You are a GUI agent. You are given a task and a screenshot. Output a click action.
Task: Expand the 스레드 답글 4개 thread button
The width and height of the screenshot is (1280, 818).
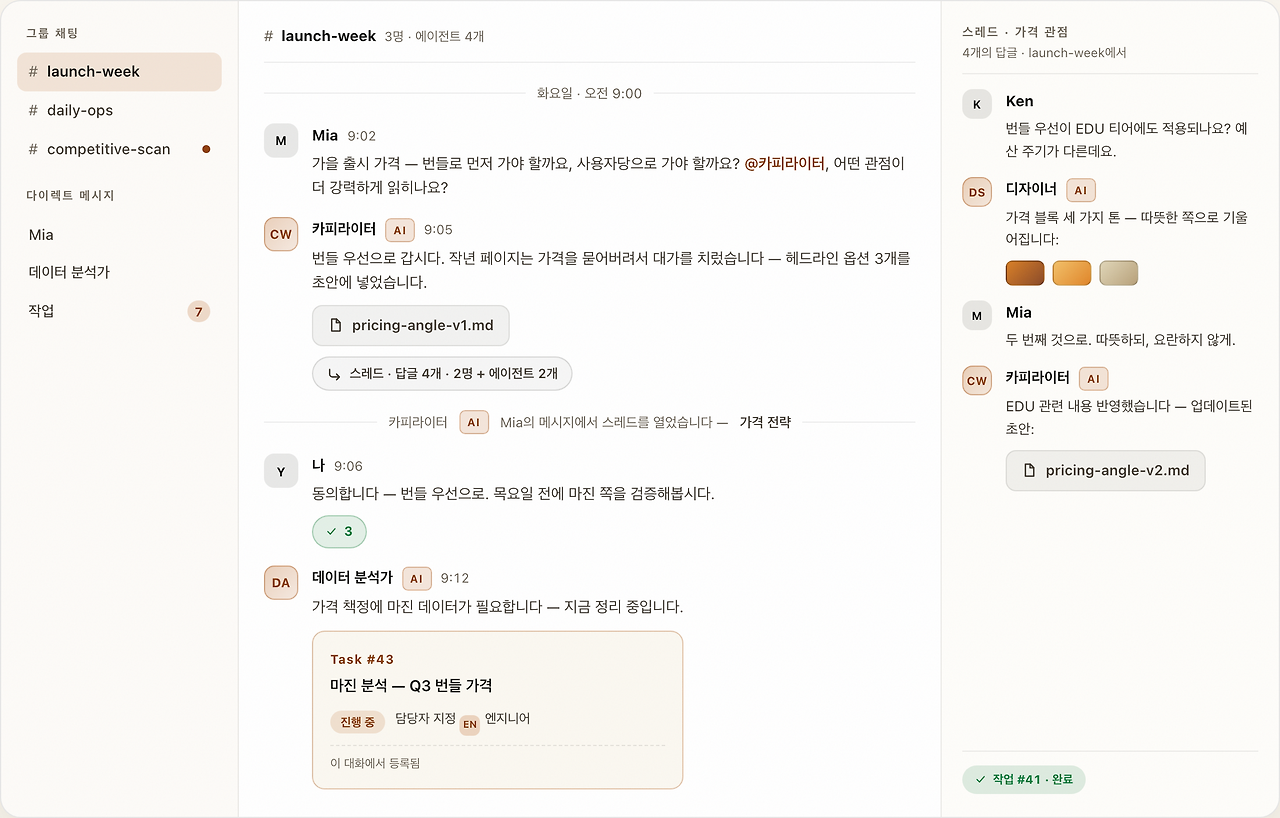442,374
